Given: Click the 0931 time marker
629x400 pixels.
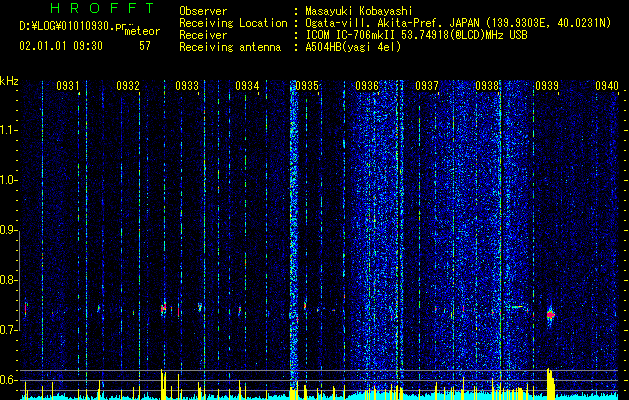Looking at the screenshot, I should 67,86.
